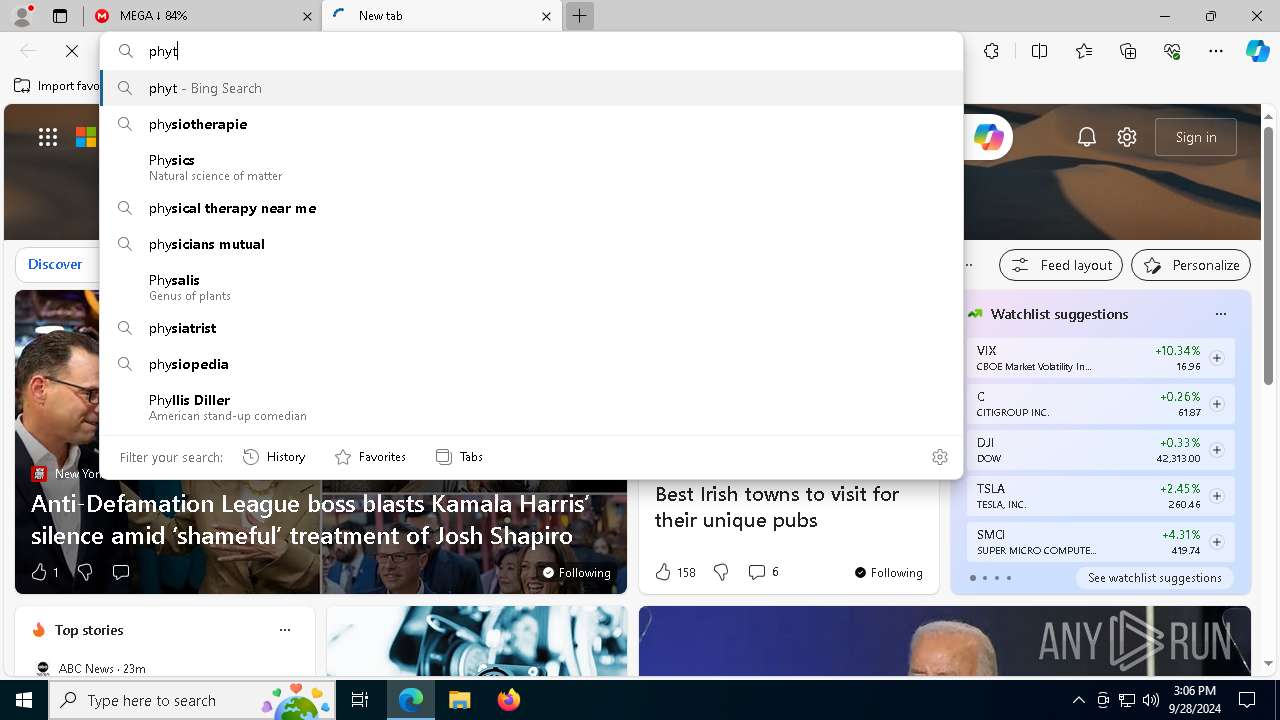Close the New tab tab
The height and width of the screenshot is (720, 1280).
point(546,16)
